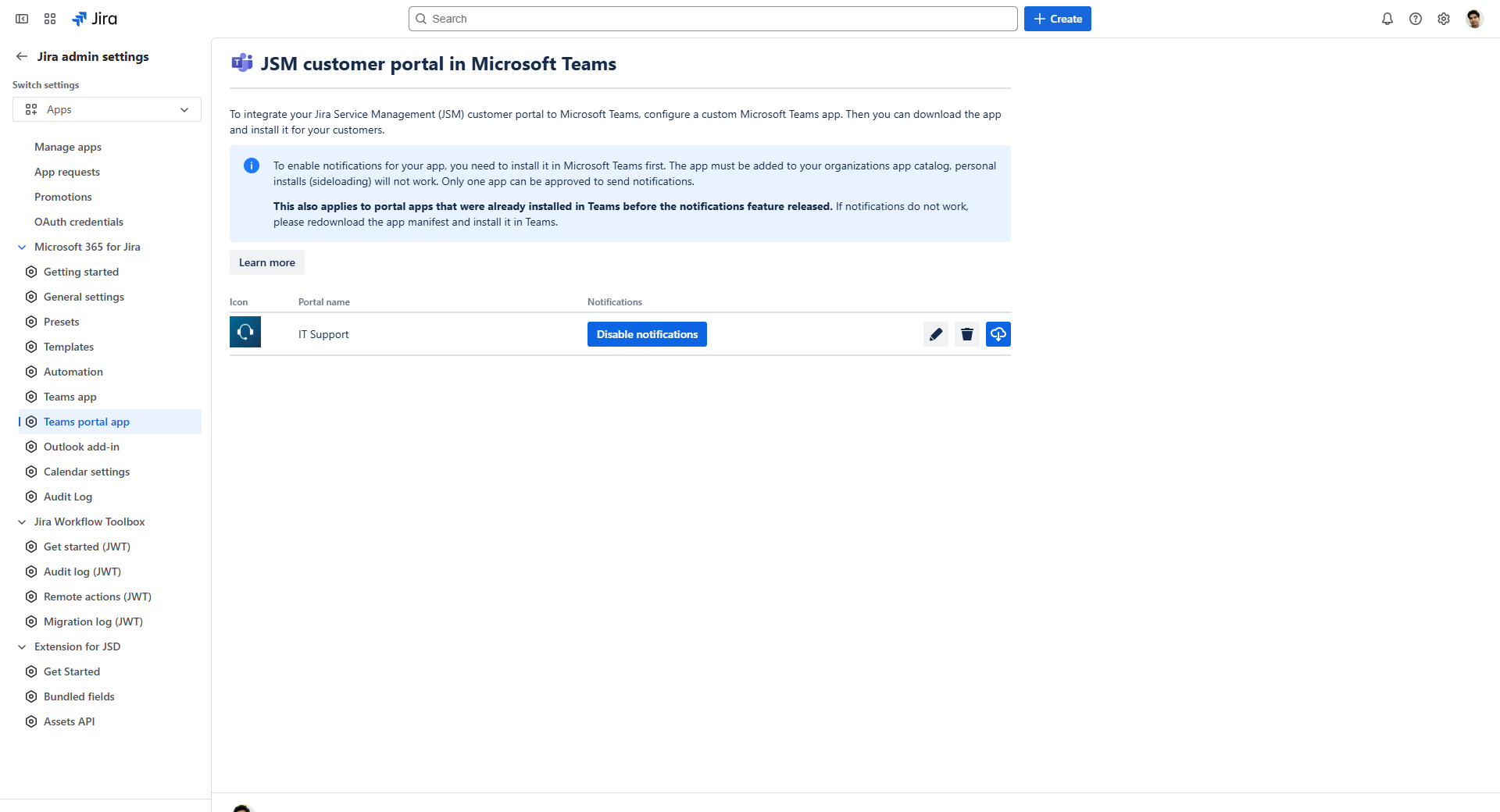The width and height of the screenshot is (1500, 812).
Task: Click the IT Support portal name
Action: 323,334
